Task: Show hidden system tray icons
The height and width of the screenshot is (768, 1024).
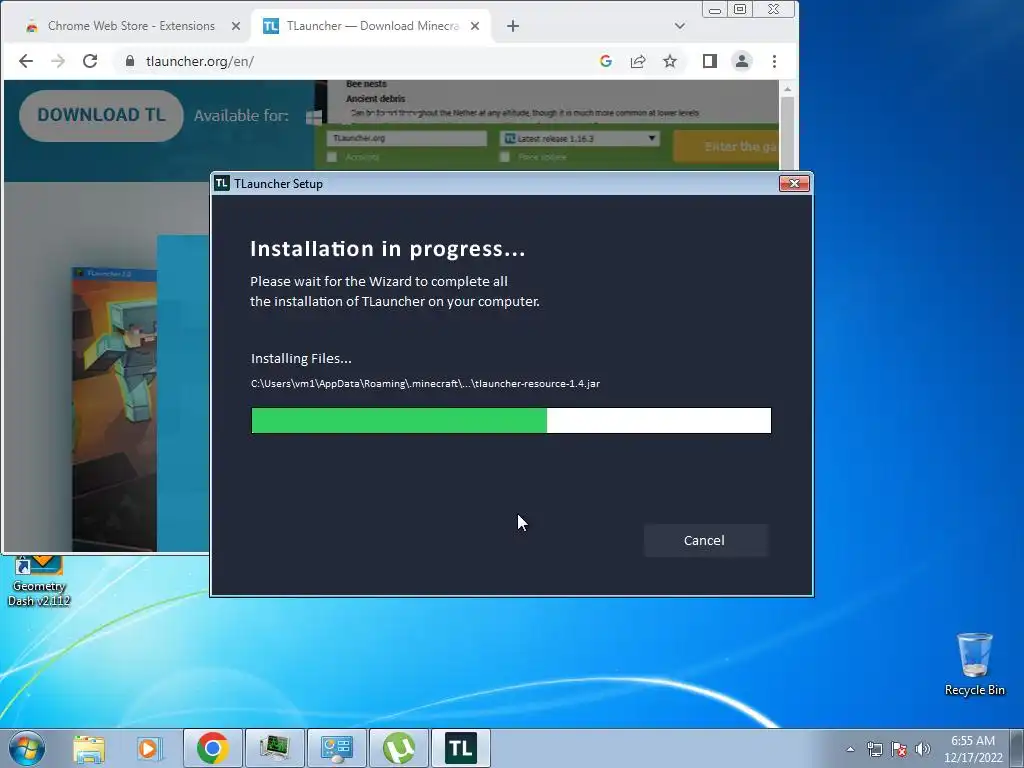Action: coord(850,749)
